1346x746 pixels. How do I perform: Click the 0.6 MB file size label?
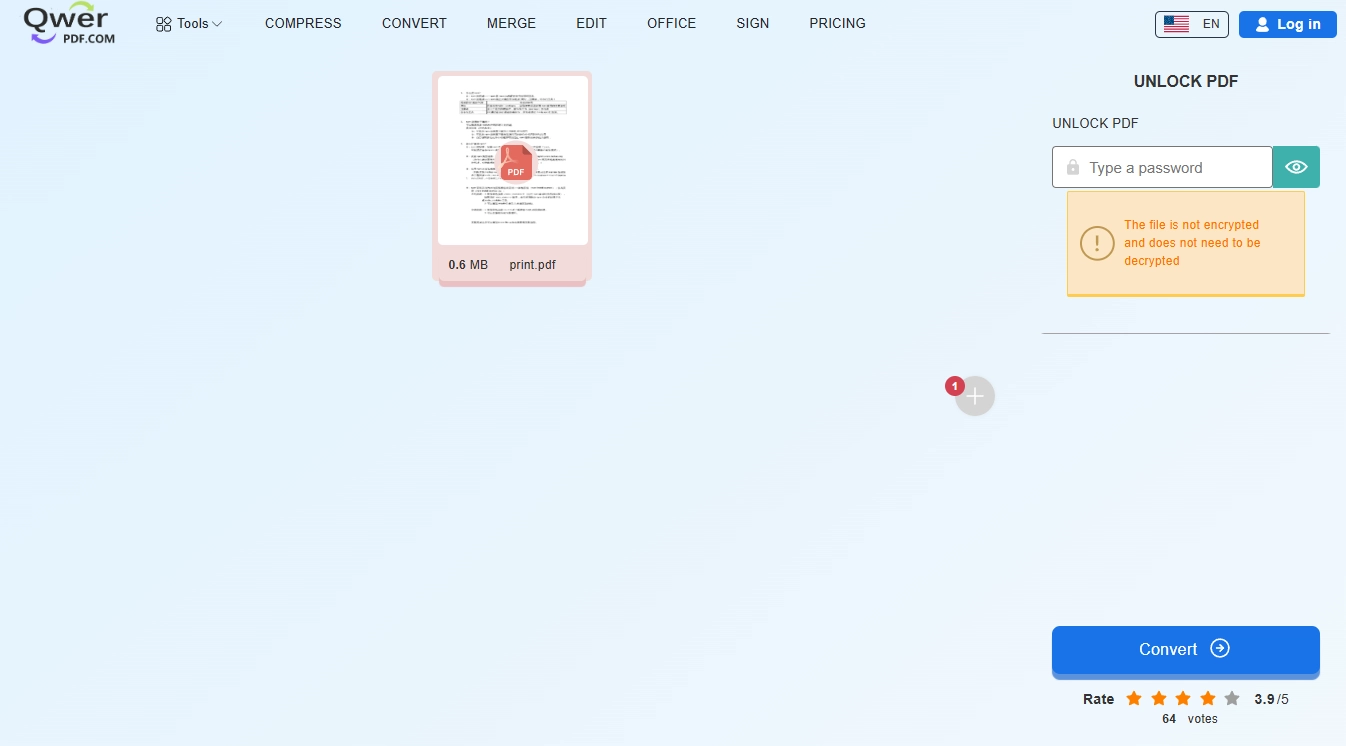pos(468,265)
